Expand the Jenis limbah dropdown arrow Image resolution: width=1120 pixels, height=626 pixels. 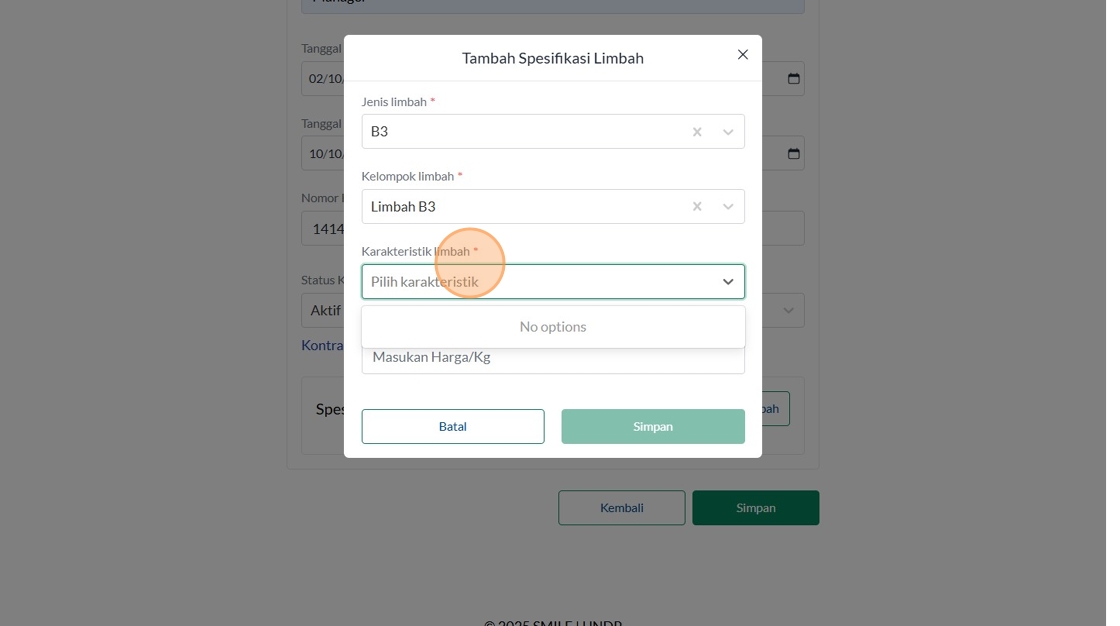(728, 132)
